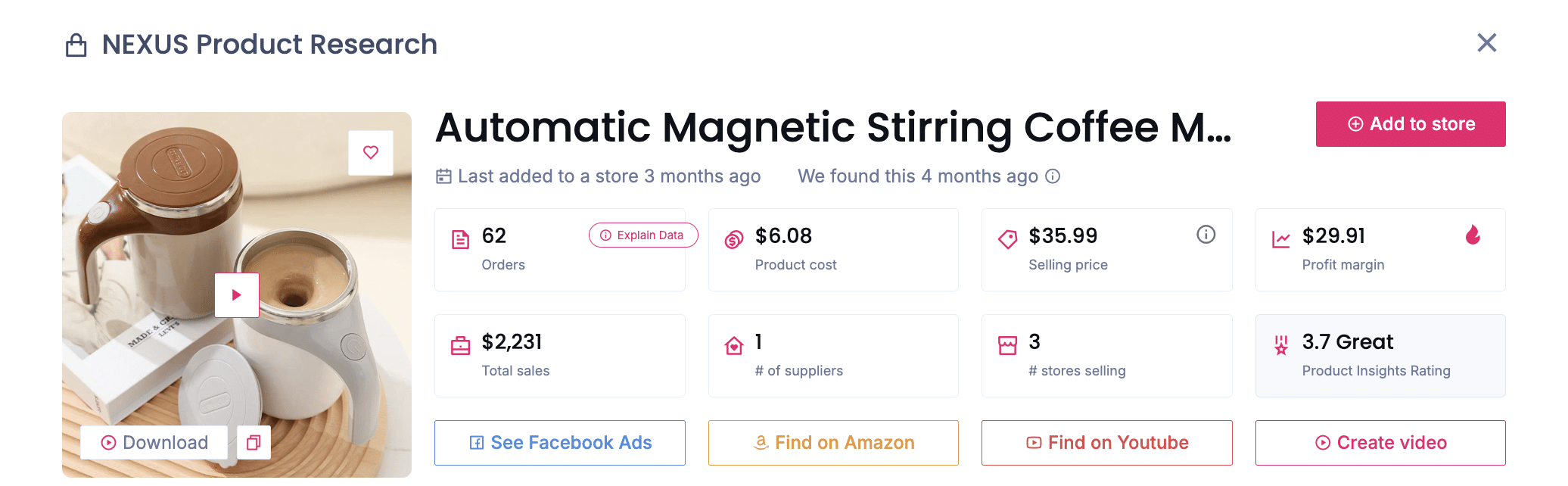Click the Orders document icon
Viewport: 1568px width, 486px height.
(x=460, y=238)
